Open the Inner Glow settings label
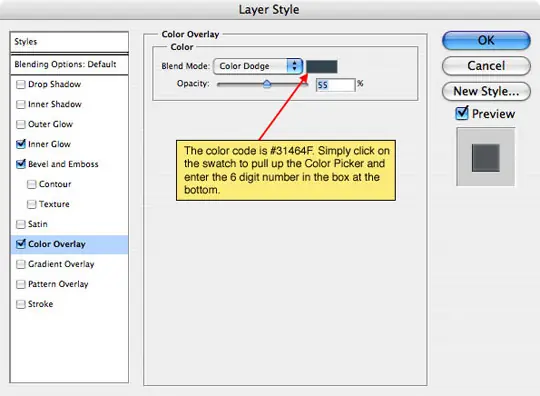Screen dimensions: 540x396 pyautogui.click(x=49, y=144)
